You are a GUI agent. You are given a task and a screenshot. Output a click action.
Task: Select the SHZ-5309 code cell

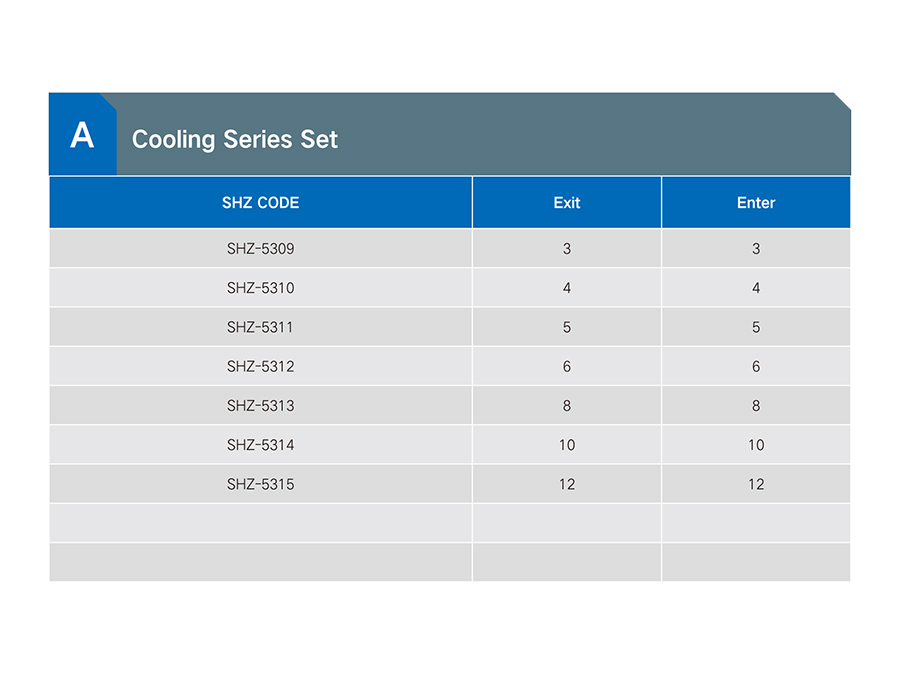pos(261,249)
